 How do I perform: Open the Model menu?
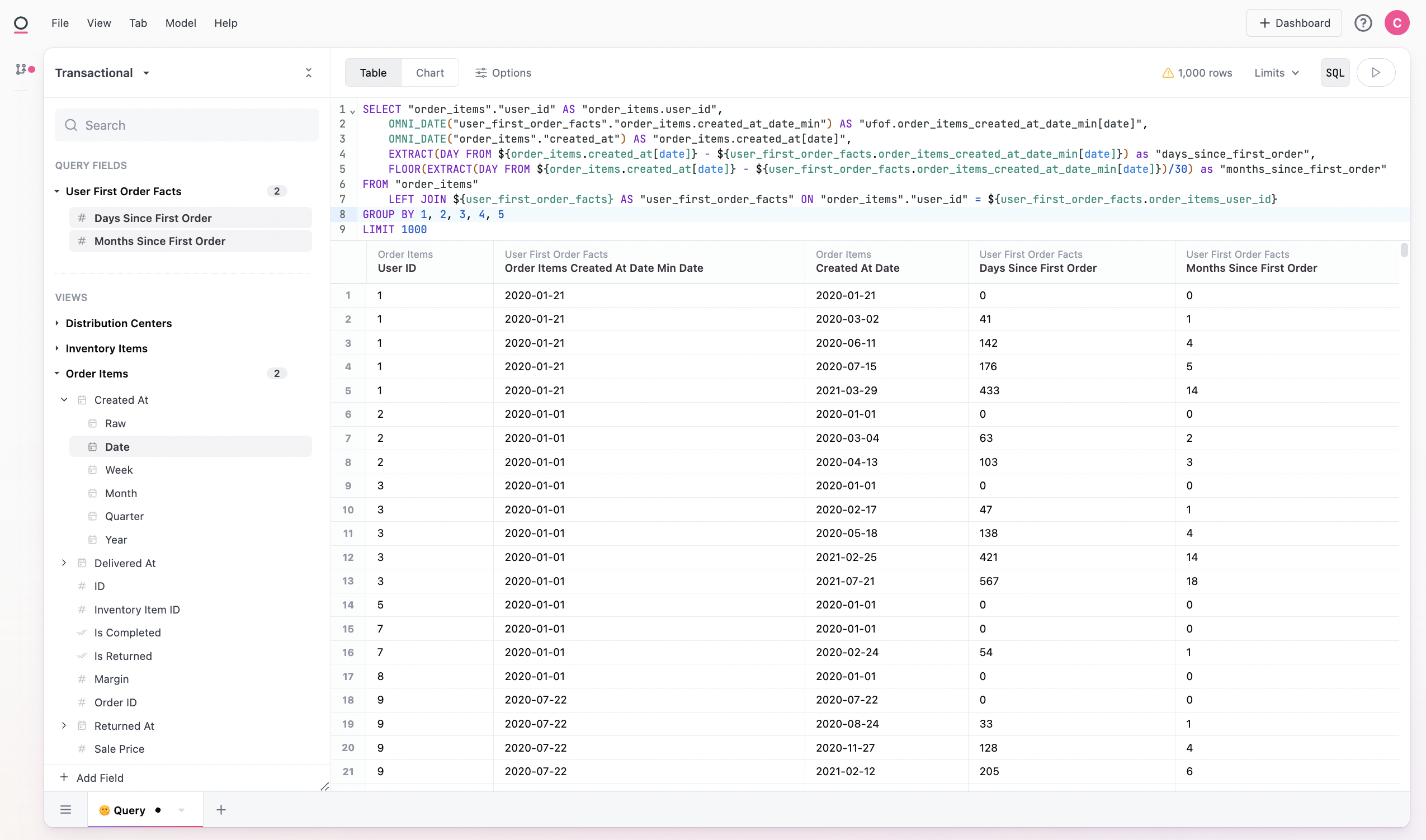click(x=181, y=23)
